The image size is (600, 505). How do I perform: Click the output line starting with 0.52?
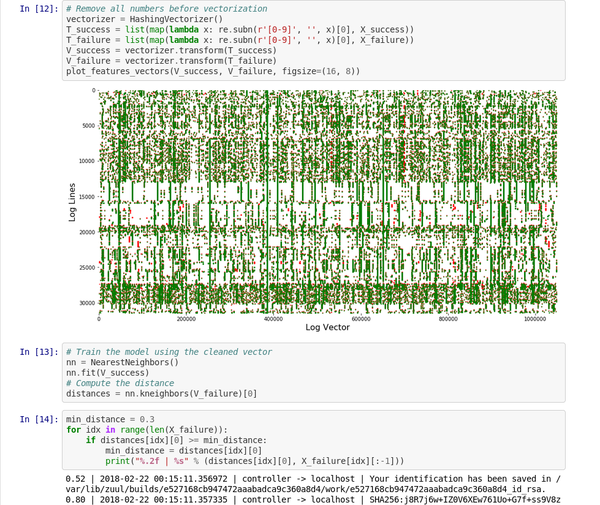(x=310, y=479)
